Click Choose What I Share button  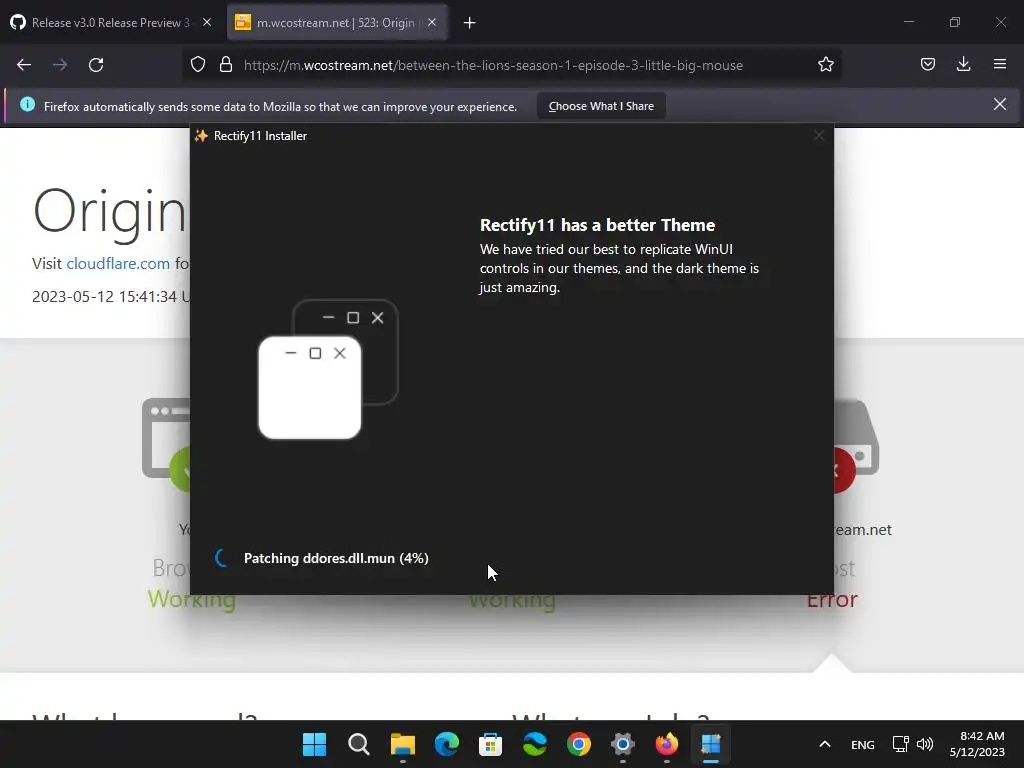601,106
